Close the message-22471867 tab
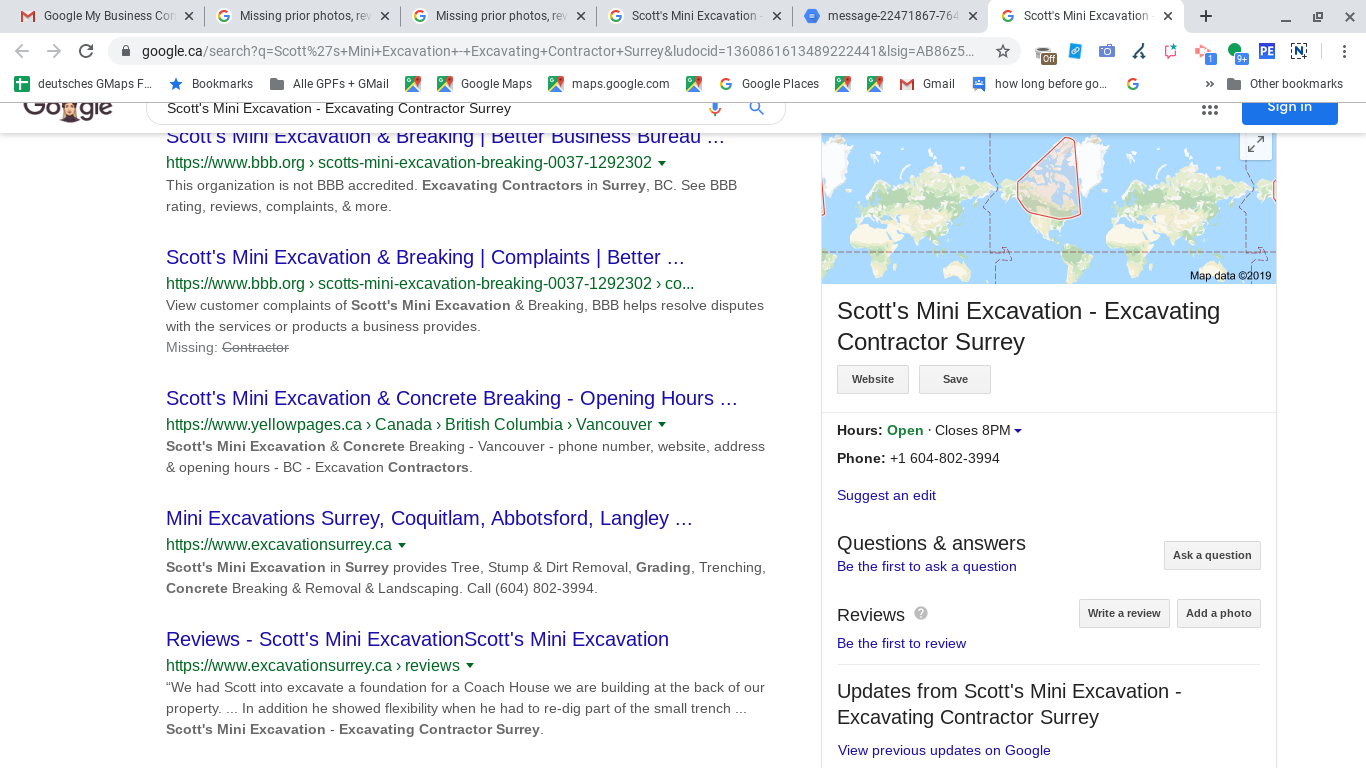Image resolution: width=1366 pixels, height=768 pixels. (972, 16)
